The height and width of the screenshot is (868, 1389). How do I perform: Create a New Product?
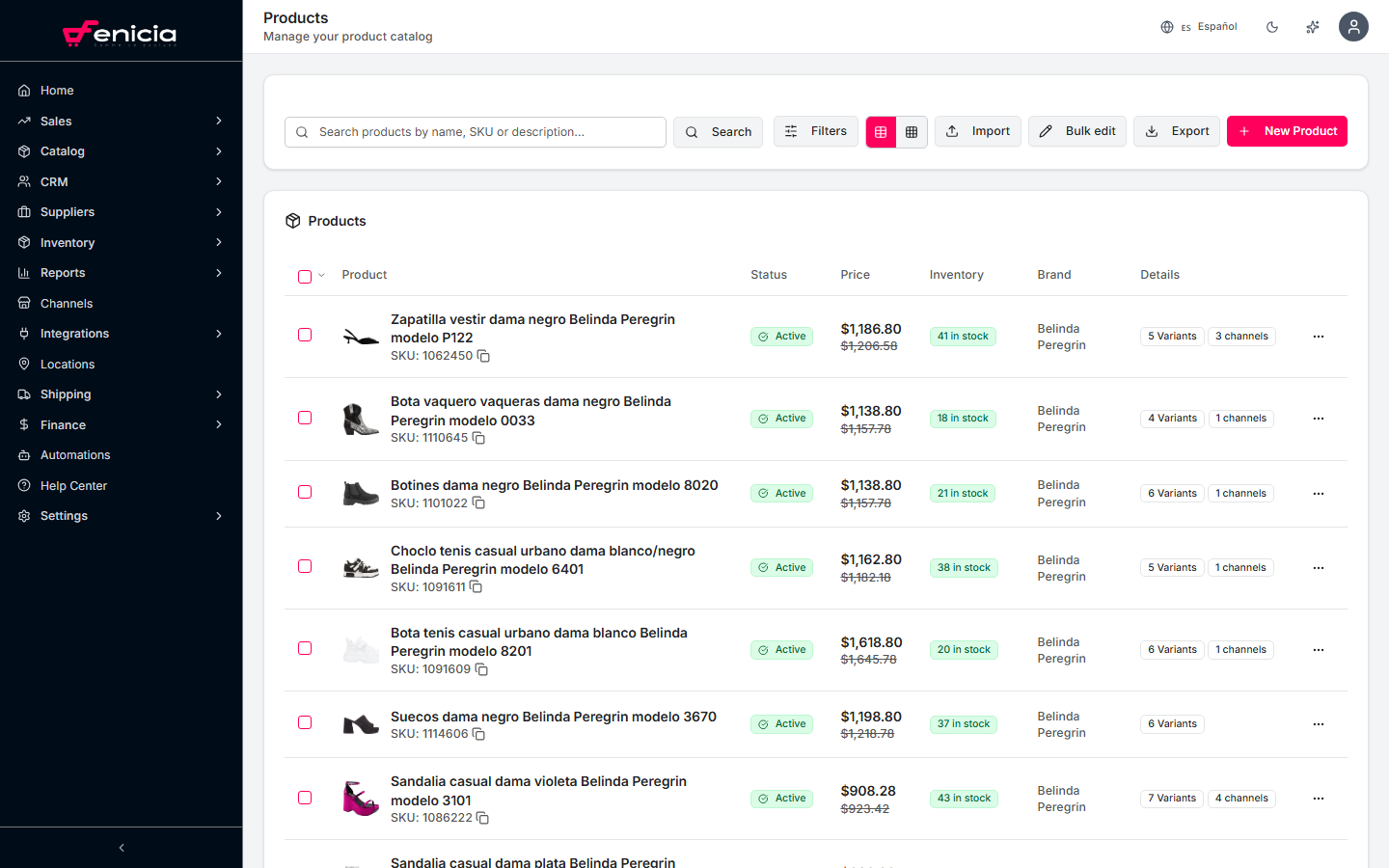1287,131
